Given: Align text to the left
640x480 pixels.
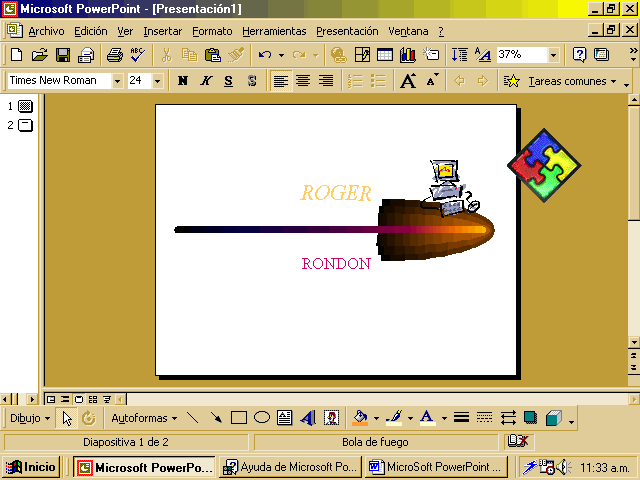Looking at the screenshot, I should click(x=281, y=81).
